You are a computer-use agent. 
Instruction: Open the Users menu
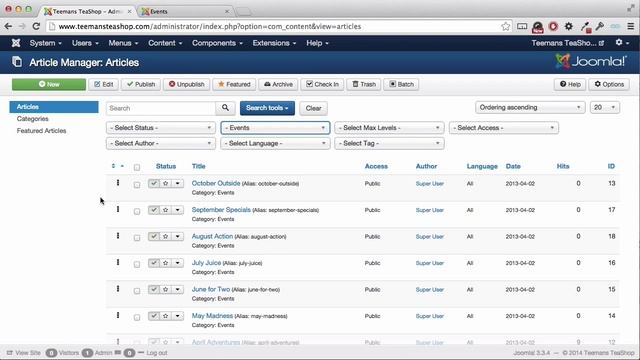pos(85,43)
